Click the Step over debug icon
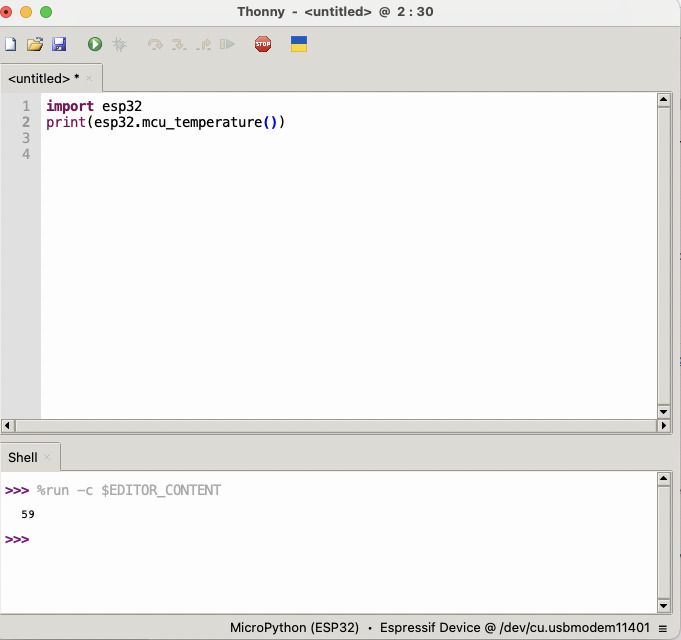 pyautogui.click(x=155, y=44)
